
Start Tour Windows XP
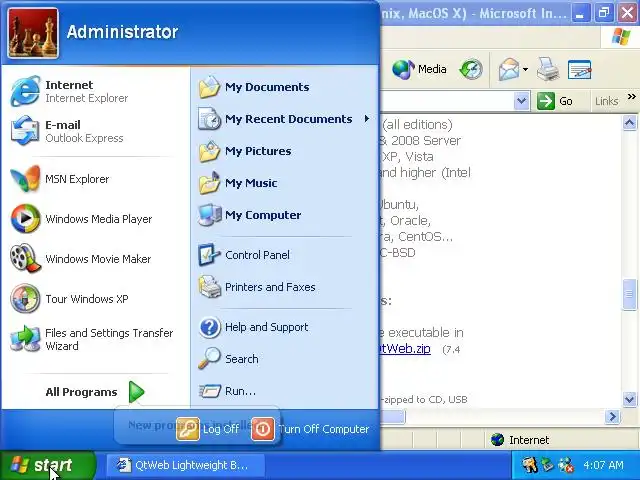coord(95,299)
